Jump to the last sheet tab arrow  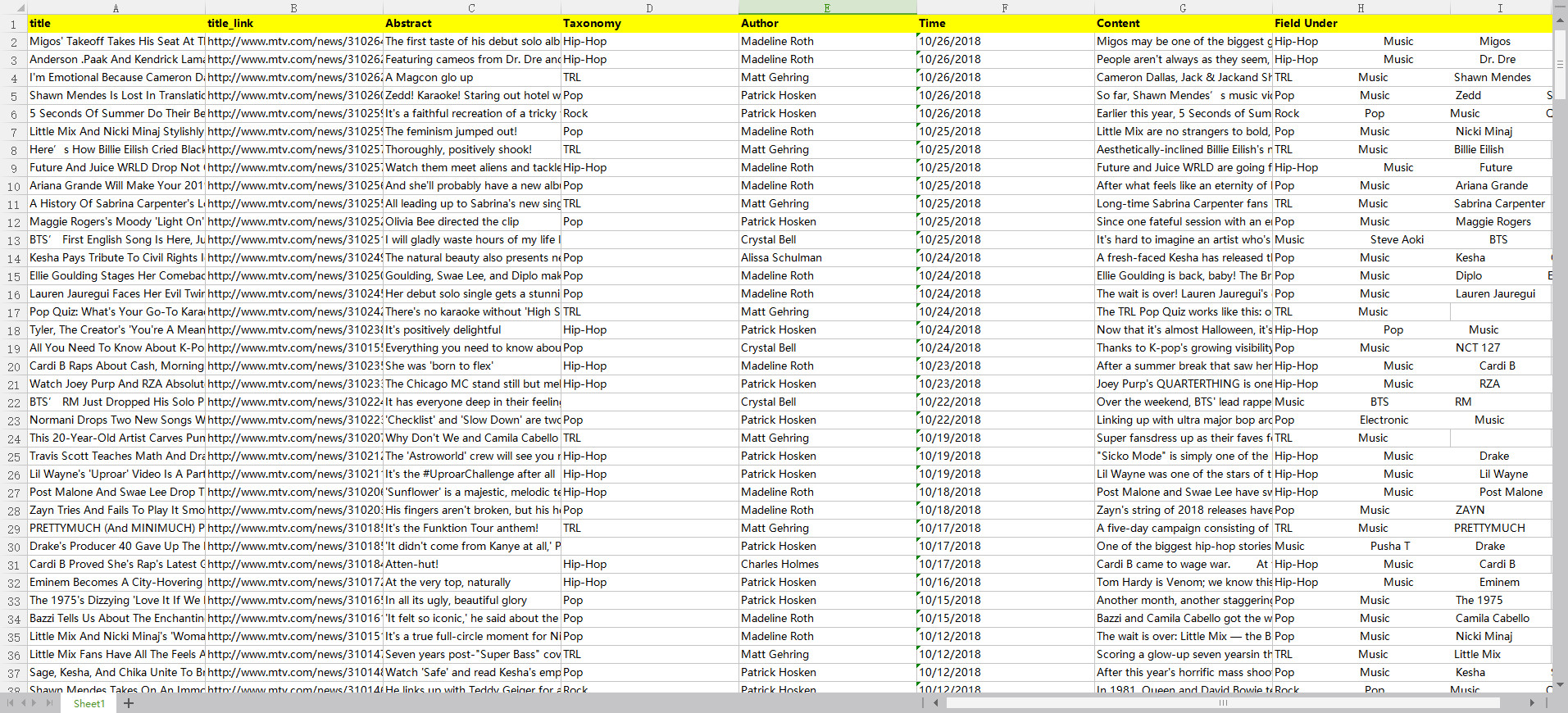pos(49,703)
